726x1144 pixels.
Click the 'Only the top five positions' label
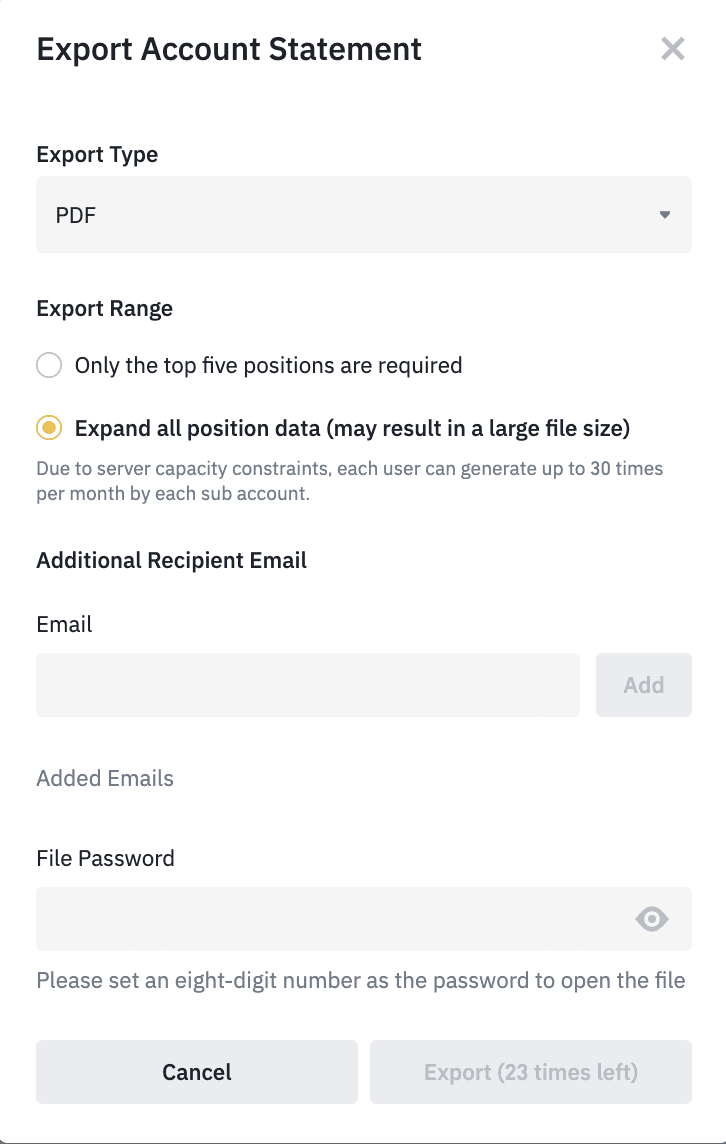point(268,365)
